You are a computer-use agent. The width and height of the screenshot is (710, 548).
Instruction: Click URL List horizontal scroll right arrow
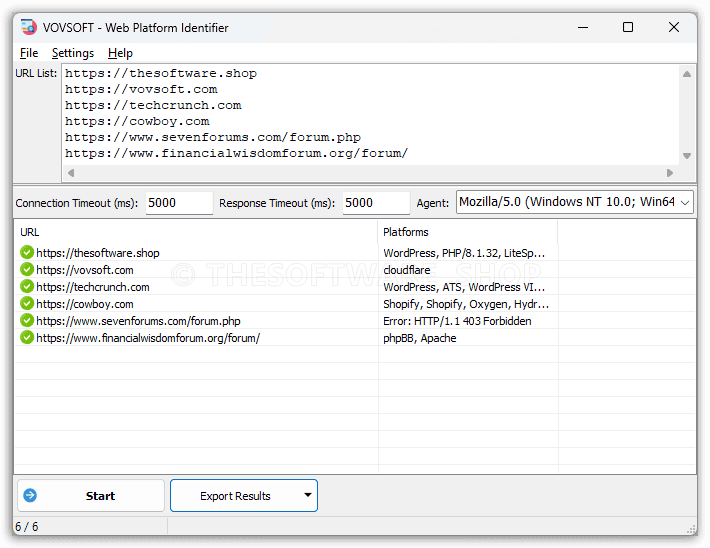670,173
